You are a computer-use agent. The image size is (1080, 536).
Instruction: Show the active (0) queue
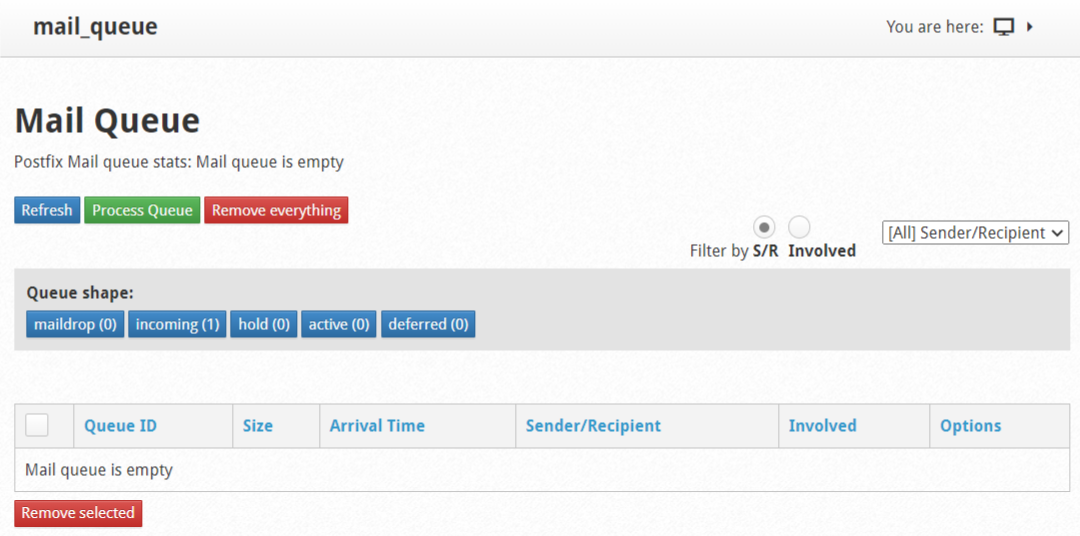pos(339,324)
